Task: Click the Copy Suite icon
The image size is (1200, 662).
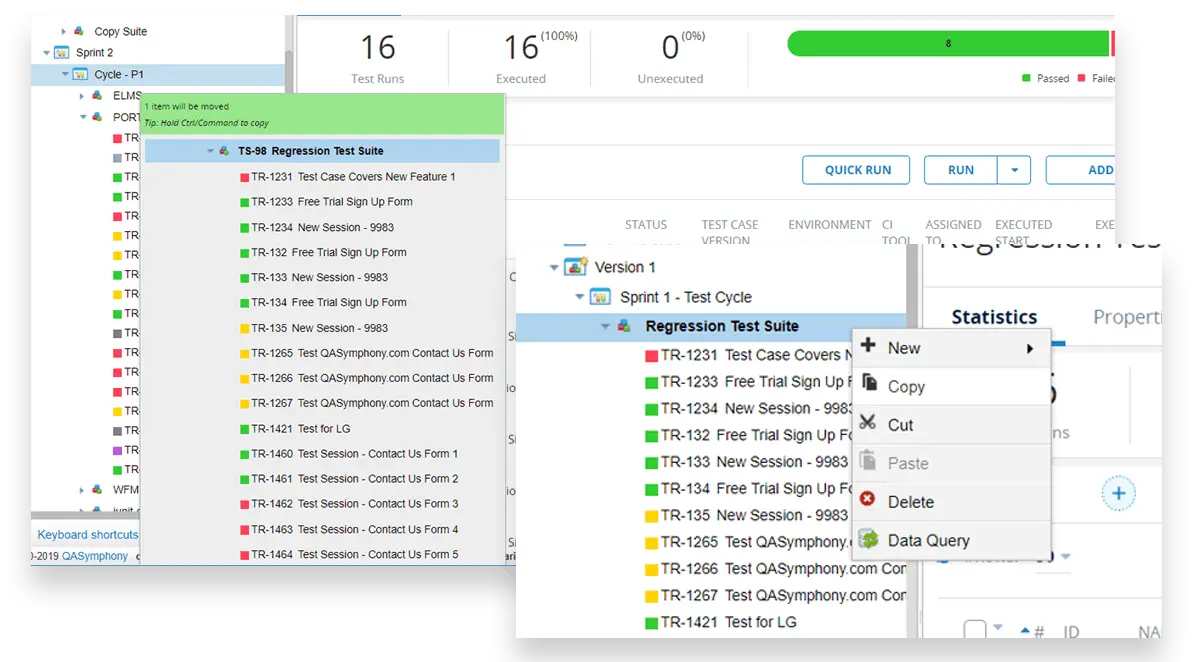Action: click(80, 32)
